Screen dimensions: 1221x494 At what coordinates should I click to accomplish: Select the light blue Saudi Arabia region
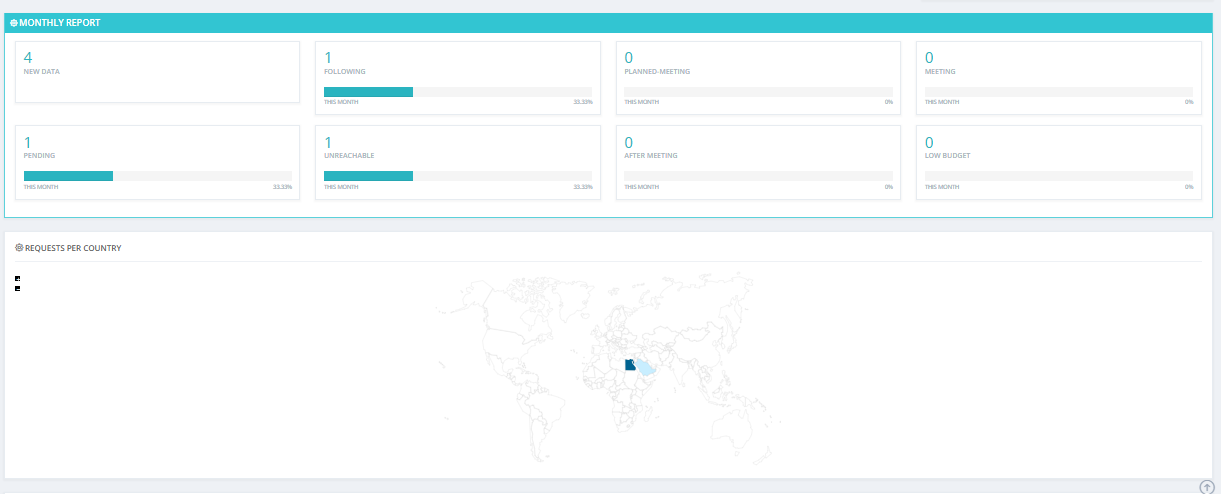click(x=647, y=369)
